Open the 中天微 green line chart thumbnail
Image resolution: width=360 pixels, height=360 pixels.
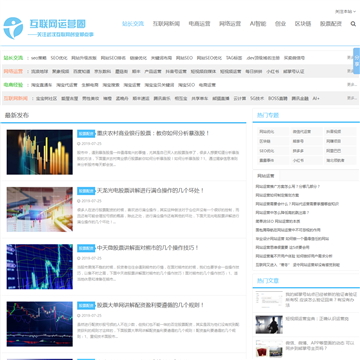pos(40,267)
